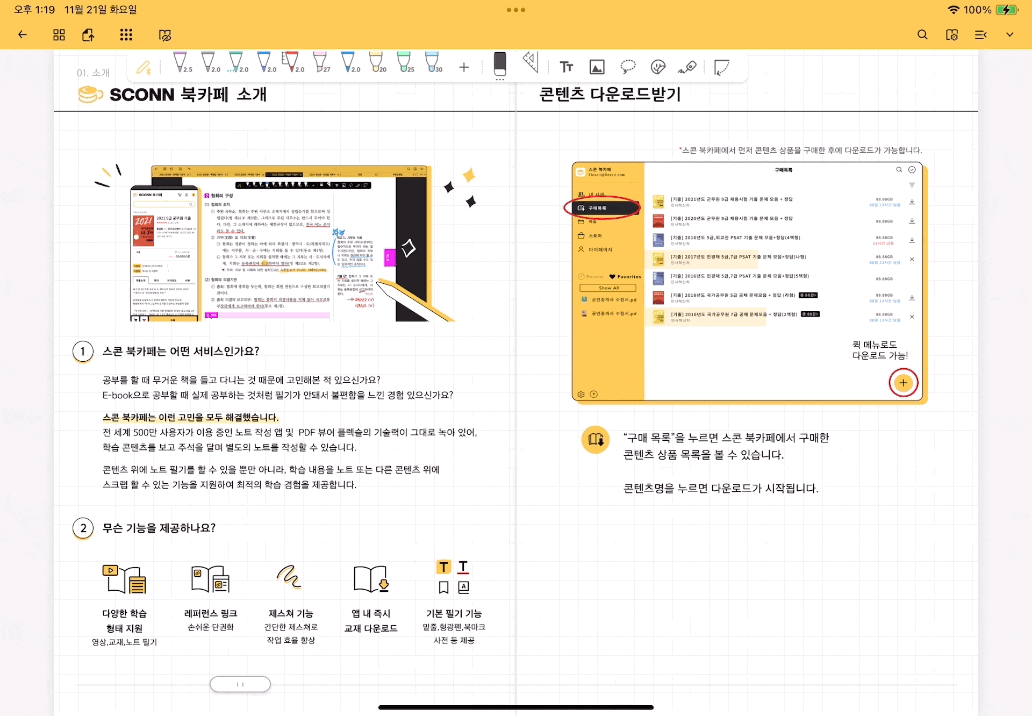Pick blue 2.0 pen beside pink highlighter
This screenshot has width=1032, height=716.
click(x=349, y=63)
